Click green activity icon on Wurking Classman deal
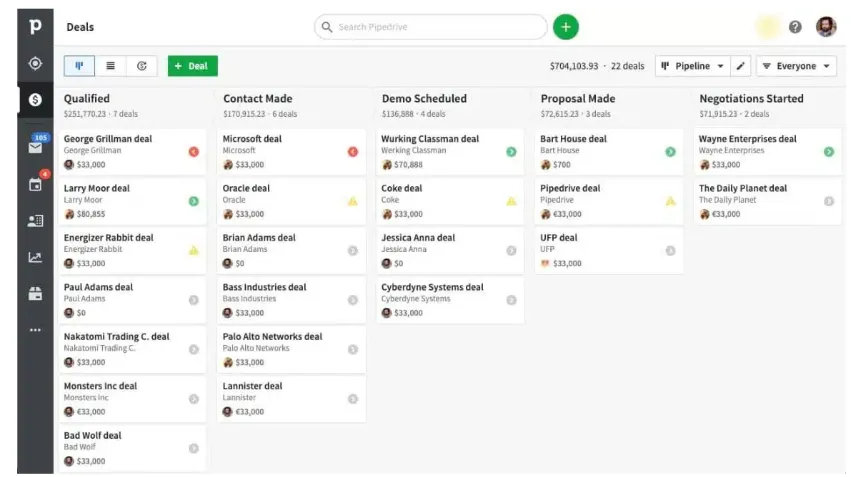Image resolution: width=851 pixels, height=477 pixels. click(x=511, y=151)
